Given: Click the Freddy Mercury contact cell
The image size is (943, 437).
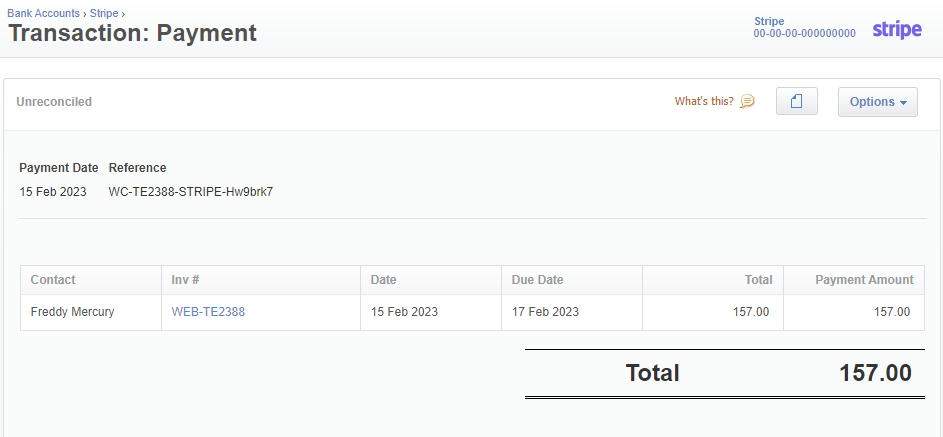Looking at the screenshot, I should (x=91, y=312).
